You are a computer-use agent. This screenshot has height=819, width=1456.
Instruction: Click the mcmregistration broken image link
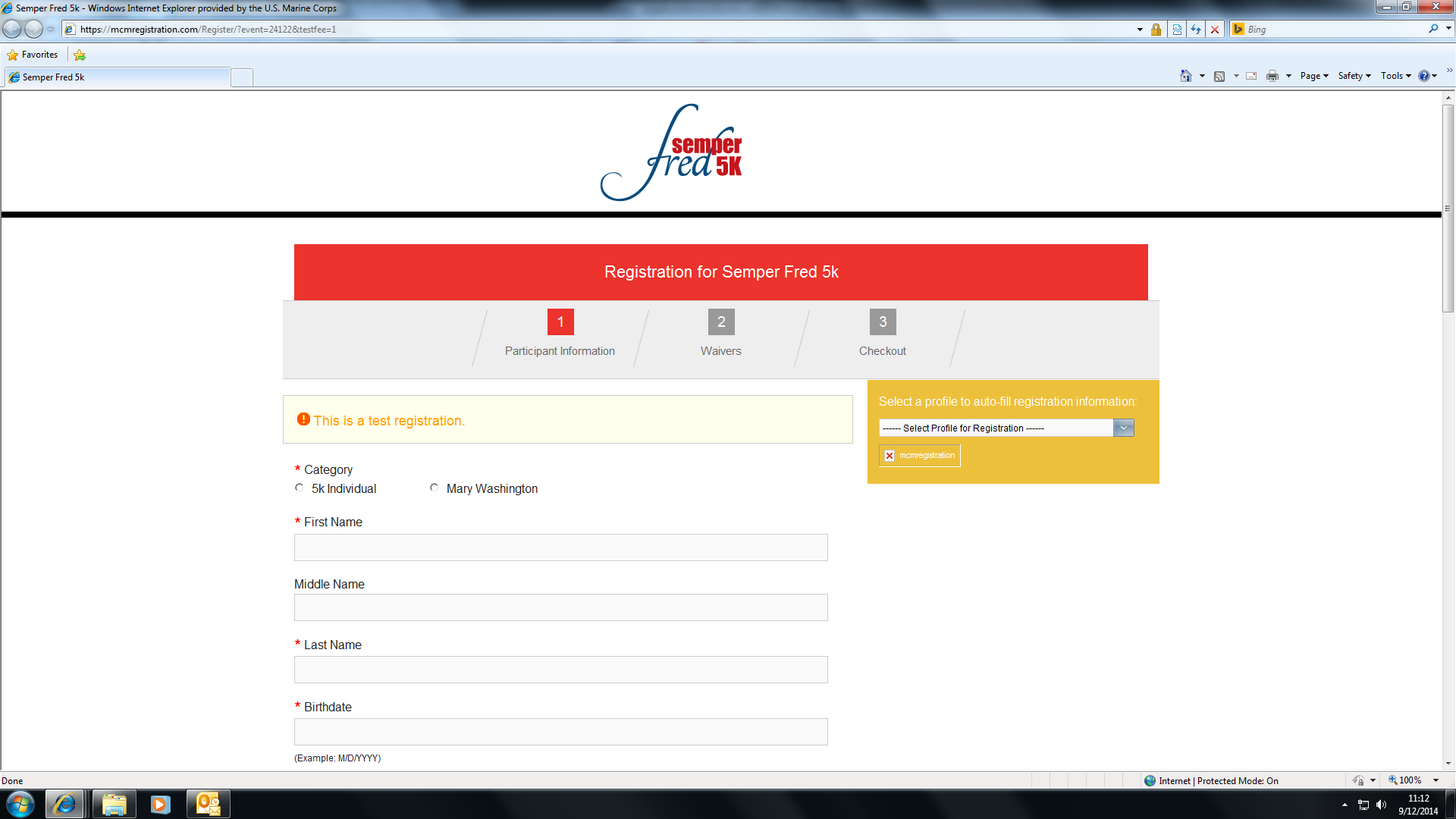coord(919,456)
